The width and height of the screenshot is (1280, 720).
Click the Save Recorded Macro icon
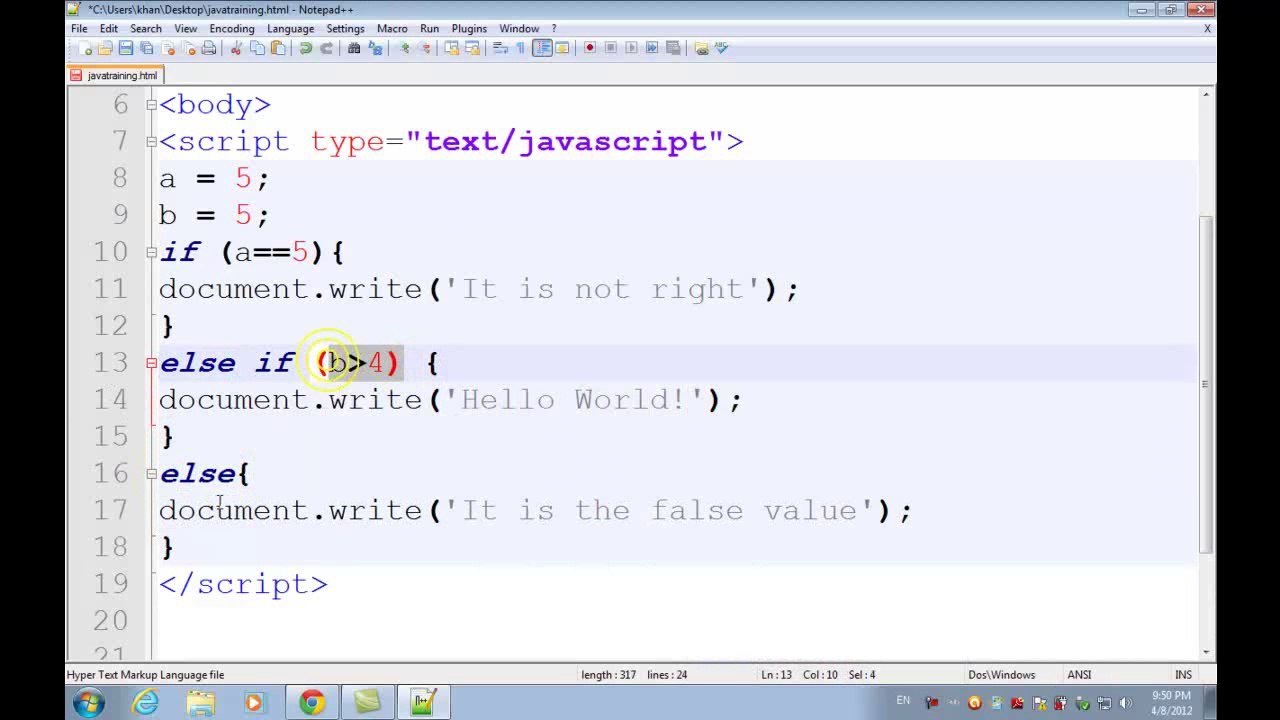[x=672, y=48]
